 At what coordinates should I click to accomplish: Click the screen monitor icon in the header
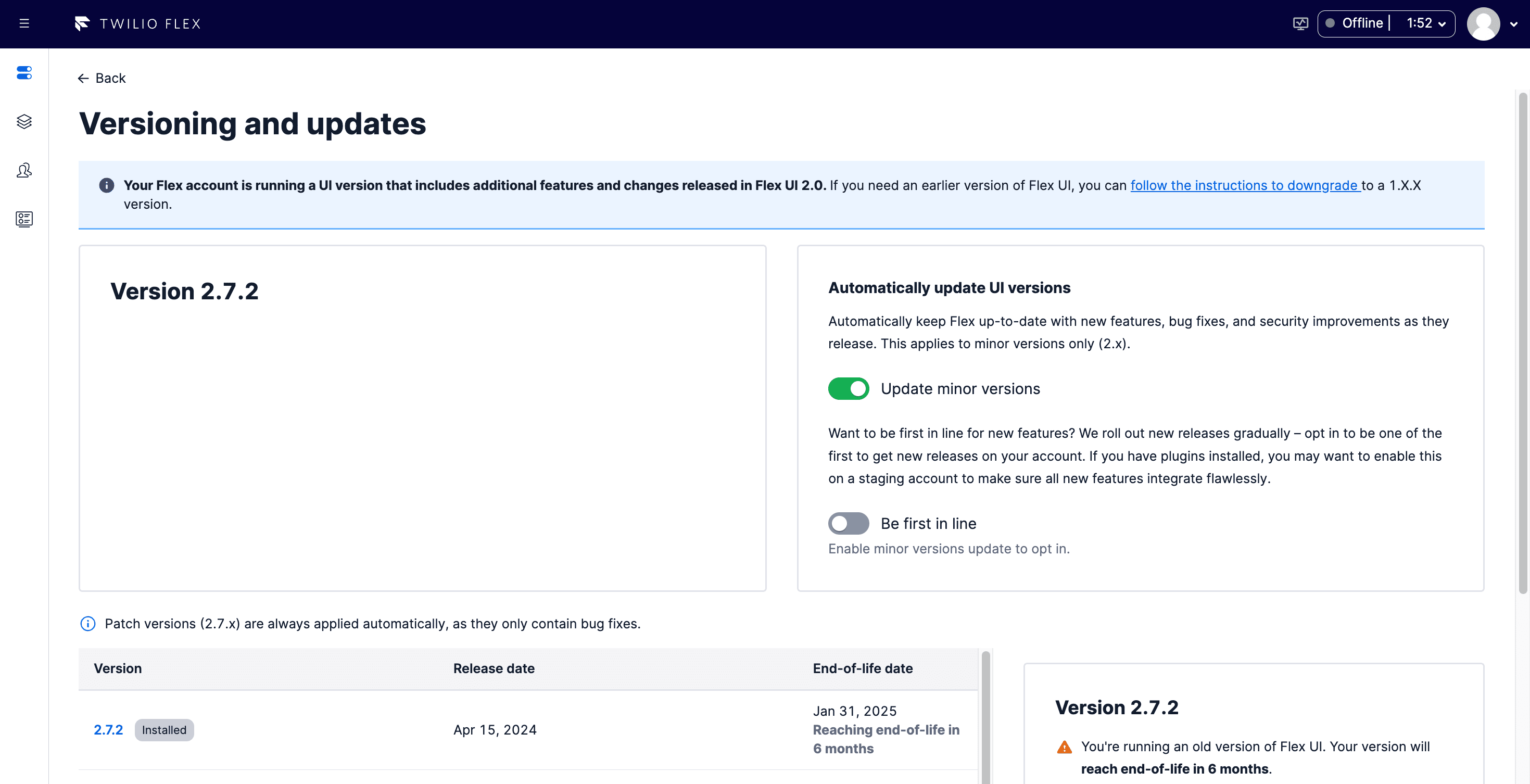[1300, 24]
